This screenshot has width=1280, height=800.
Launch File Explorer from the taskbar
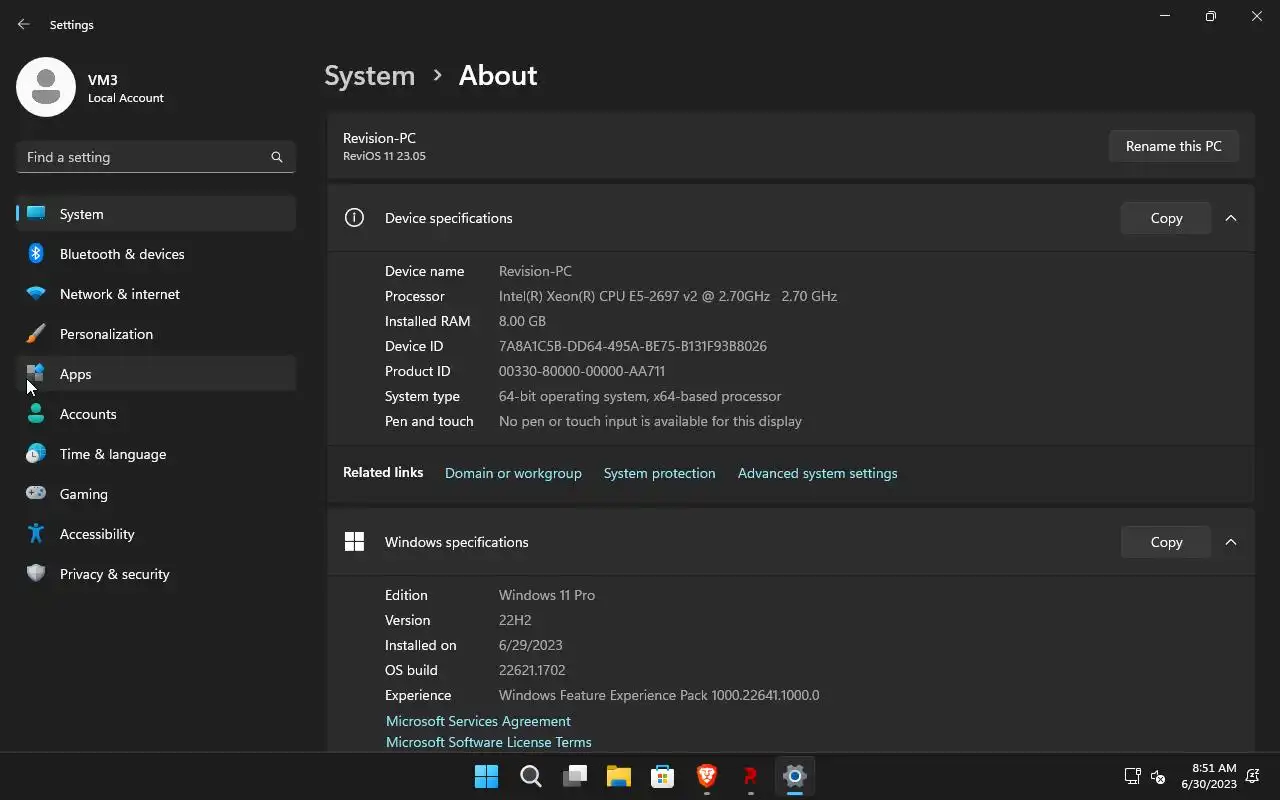[x=619, y=776]
